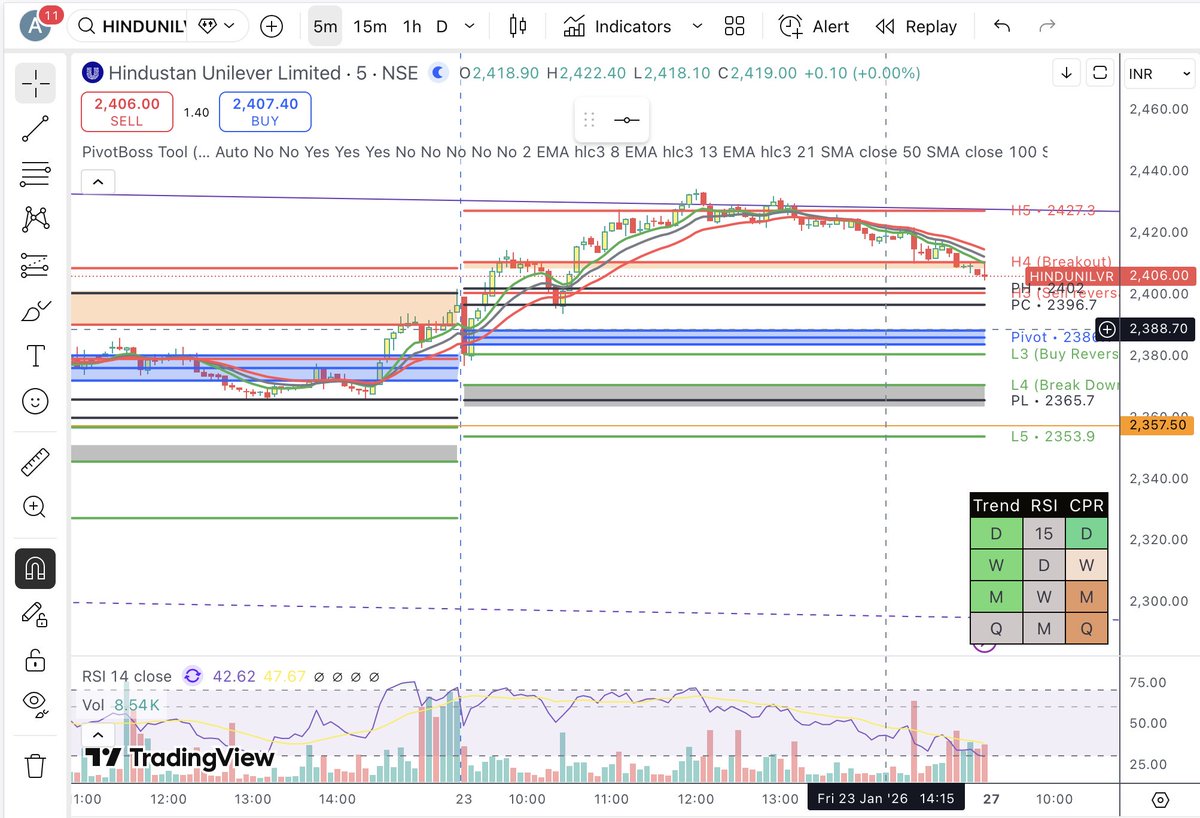Select the brush drawing tool
This screenshot has height=818, width=1200.
click(x=35, y=311)
